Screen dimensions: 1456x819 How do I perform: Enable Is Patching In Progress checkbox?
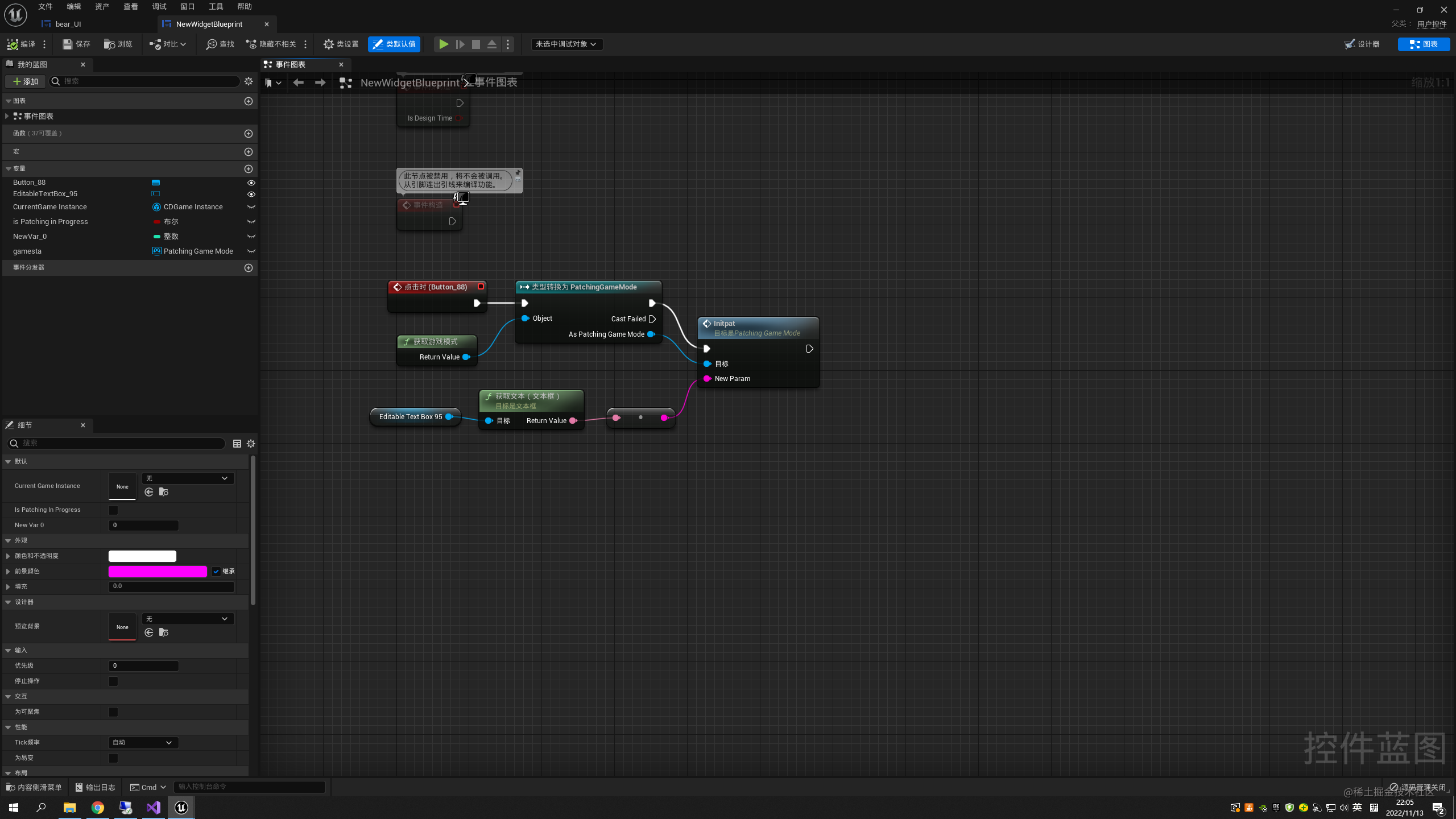(113, 510)
